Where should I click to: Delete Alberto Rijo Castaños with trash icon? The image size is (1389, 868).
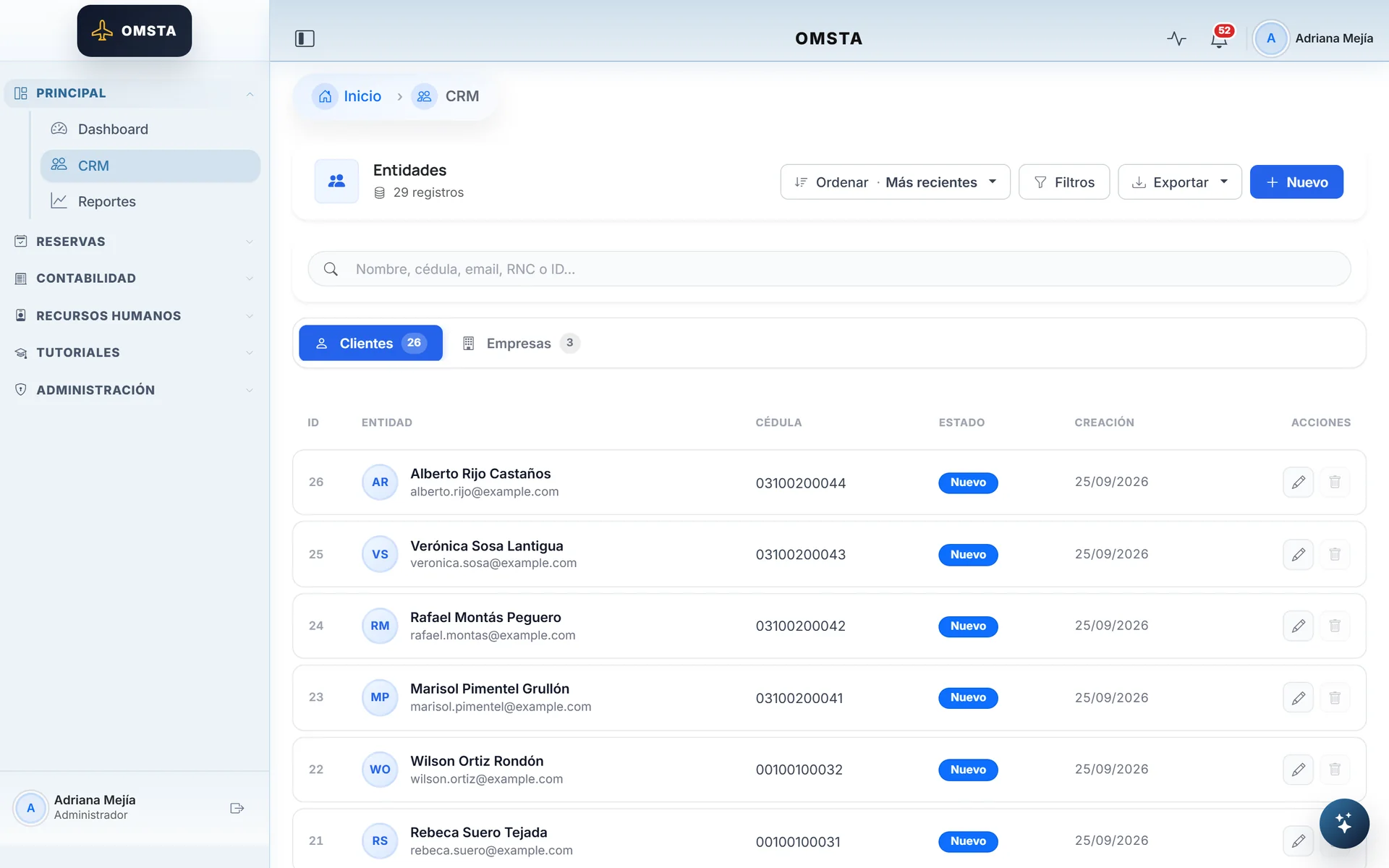(1335, 482)
